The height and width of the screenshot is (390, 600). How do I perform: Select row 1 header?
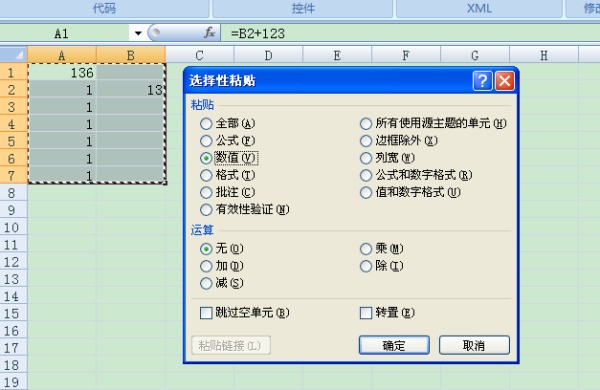click(13, 72)
